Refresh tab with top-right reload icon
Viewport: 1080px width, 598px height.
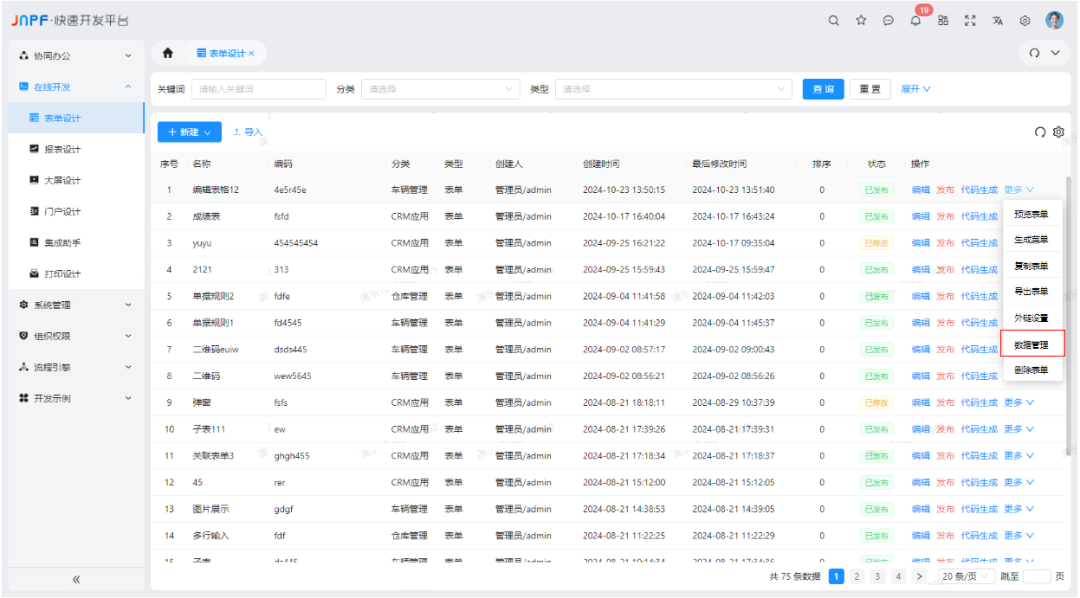[x=1035, y=53]
